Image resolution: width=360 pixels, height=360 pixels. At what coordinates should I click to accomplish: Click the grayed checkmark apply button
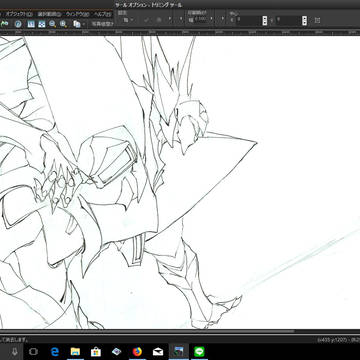click(x=147, y=20)
